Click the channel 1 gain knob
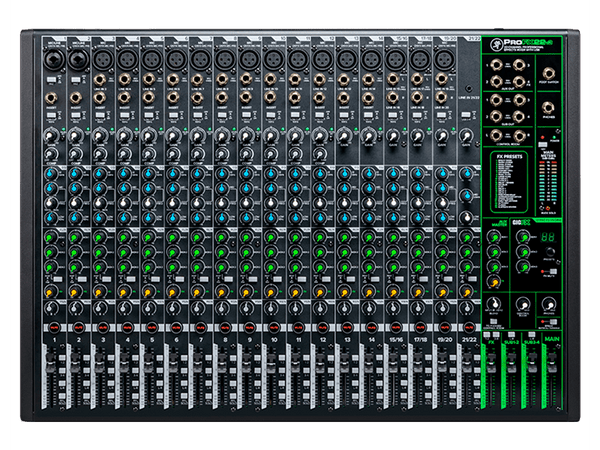This screenshot has height=450, width=600. point(53,137)
